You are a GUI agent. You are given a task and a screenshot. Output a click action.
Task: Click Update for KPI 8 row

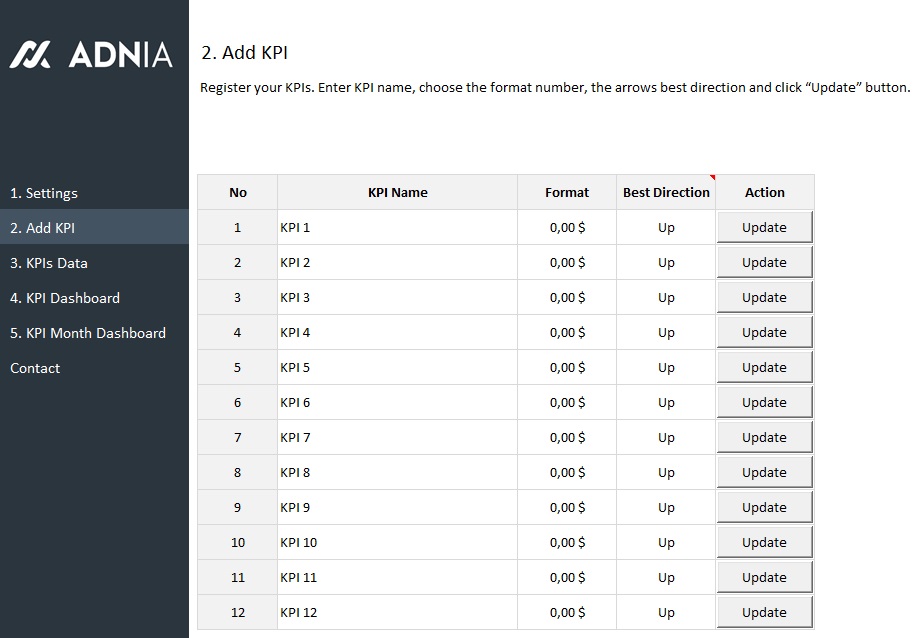point(764,472)
